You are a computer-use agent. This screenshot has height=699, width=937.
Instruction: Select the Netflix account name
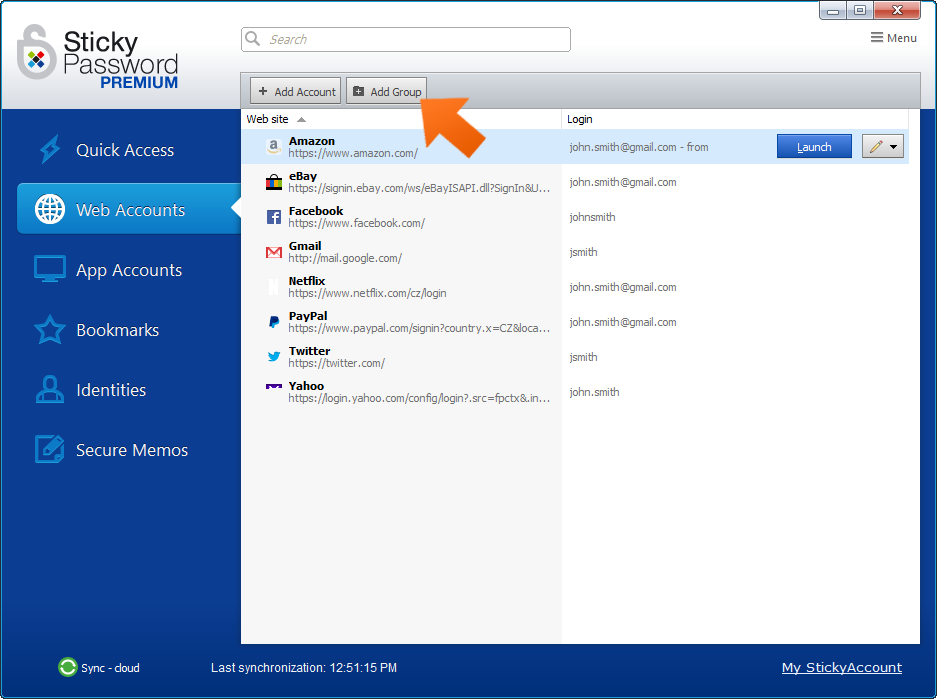pyautogui.click(x=307, y=281)
